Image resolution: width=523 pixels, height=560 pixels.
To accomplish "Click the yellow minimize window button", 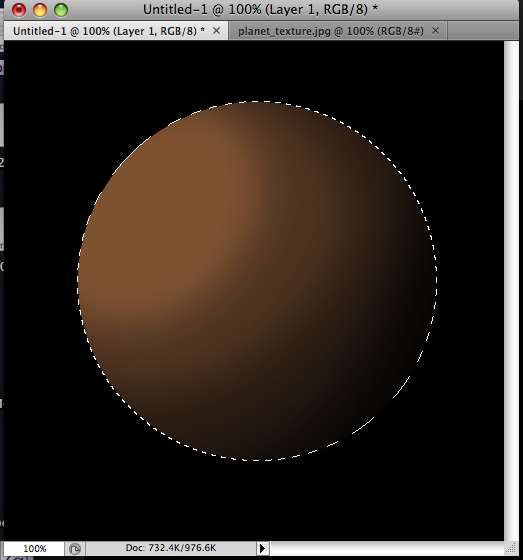I will pos(40,10).
